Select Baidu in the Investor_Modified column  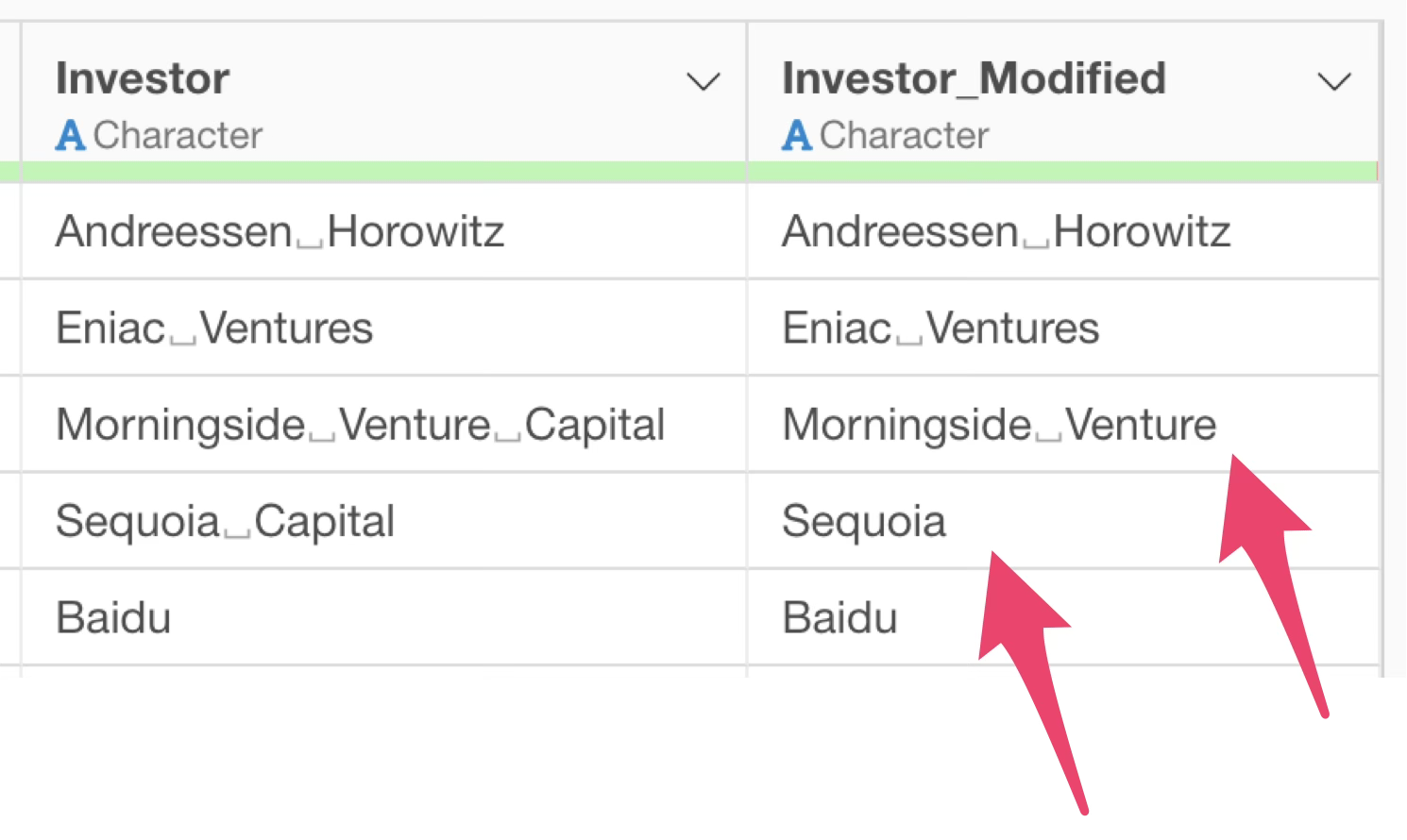[839, 618]
